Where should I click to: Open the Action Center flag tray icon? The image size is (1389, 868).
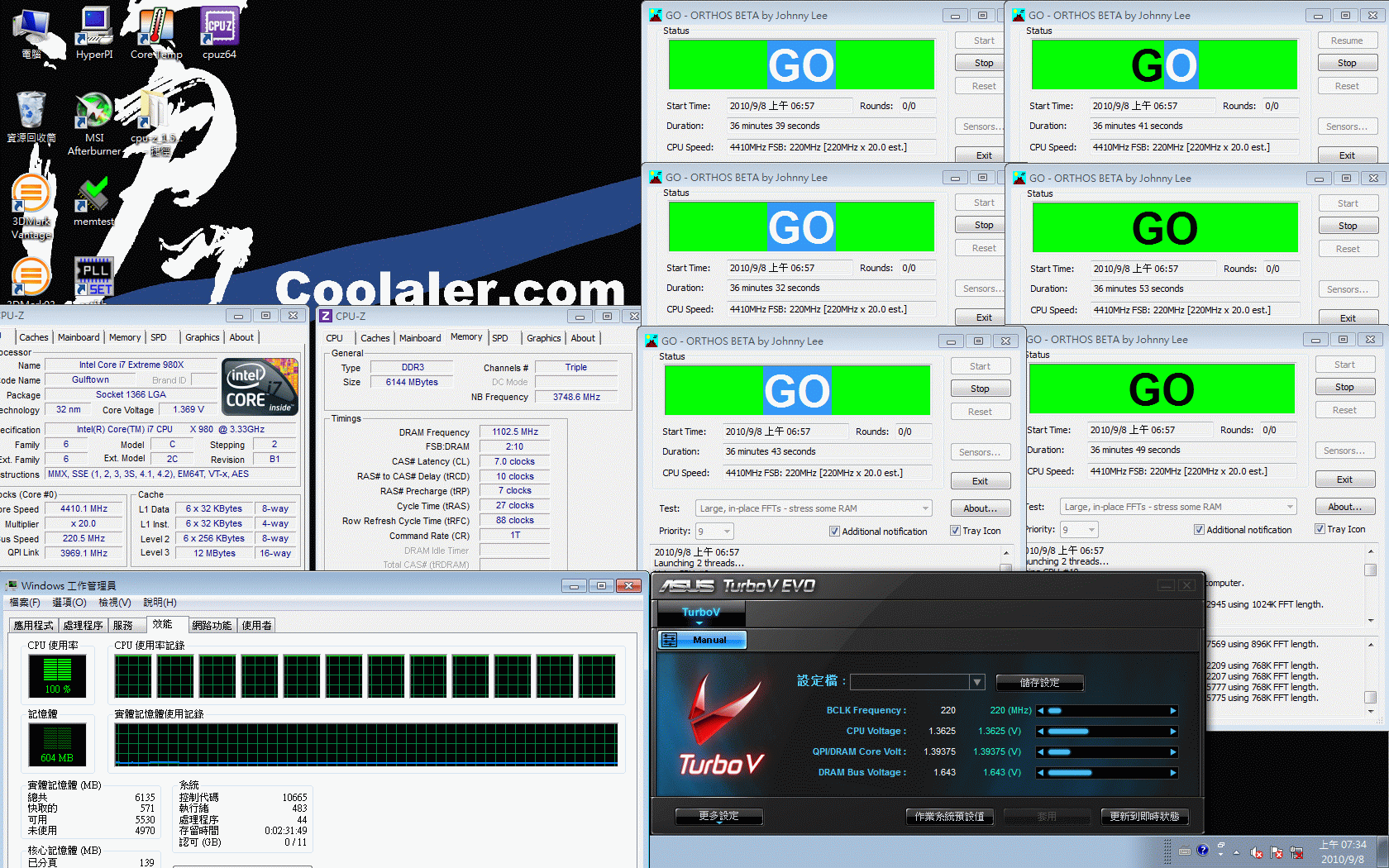click(x=1277, y=852)
